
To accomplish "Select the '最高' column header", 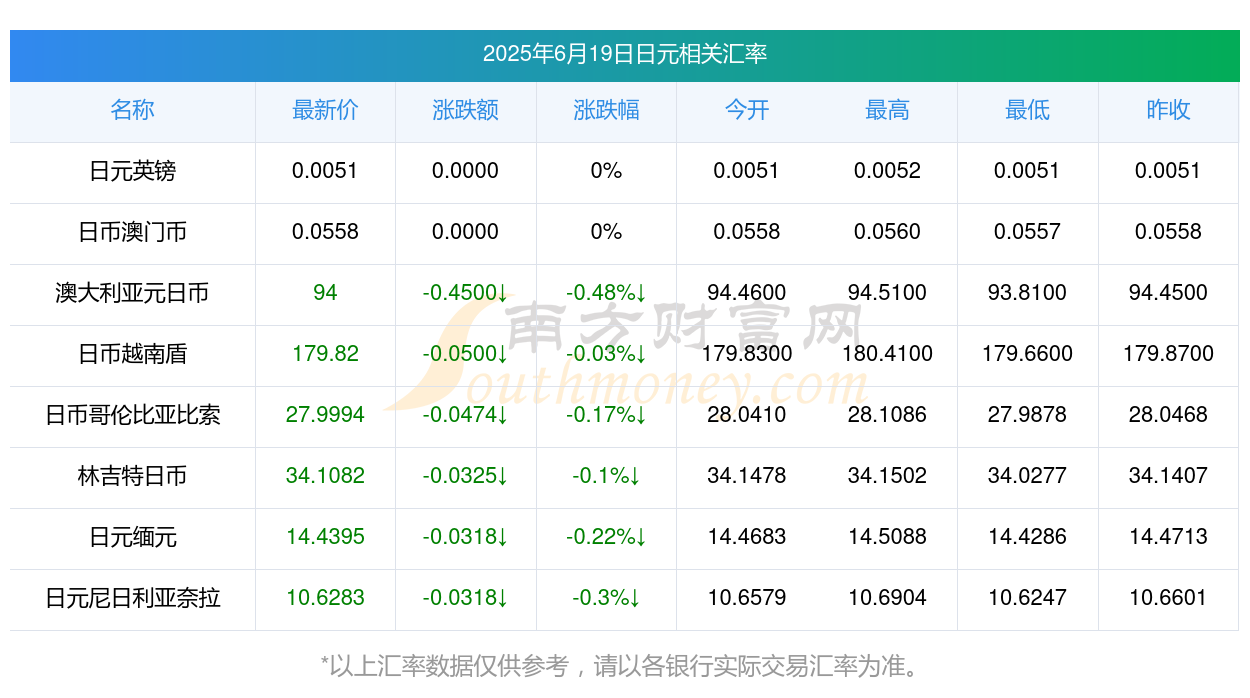I will pyautogui.click(x=887, y=110).
